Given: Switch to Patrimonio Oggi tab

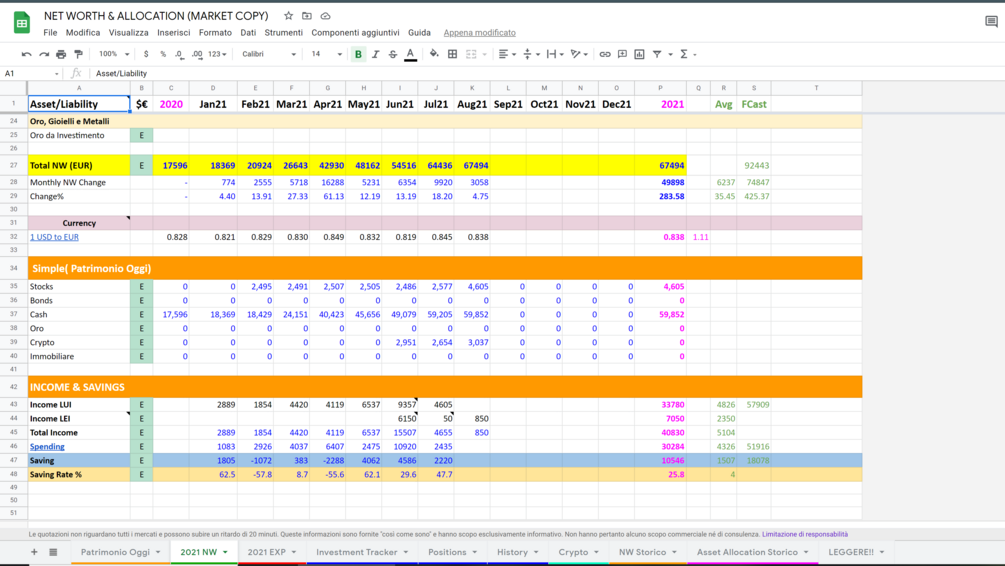Looking at the screenshot, I should click(x=120, y=552).
